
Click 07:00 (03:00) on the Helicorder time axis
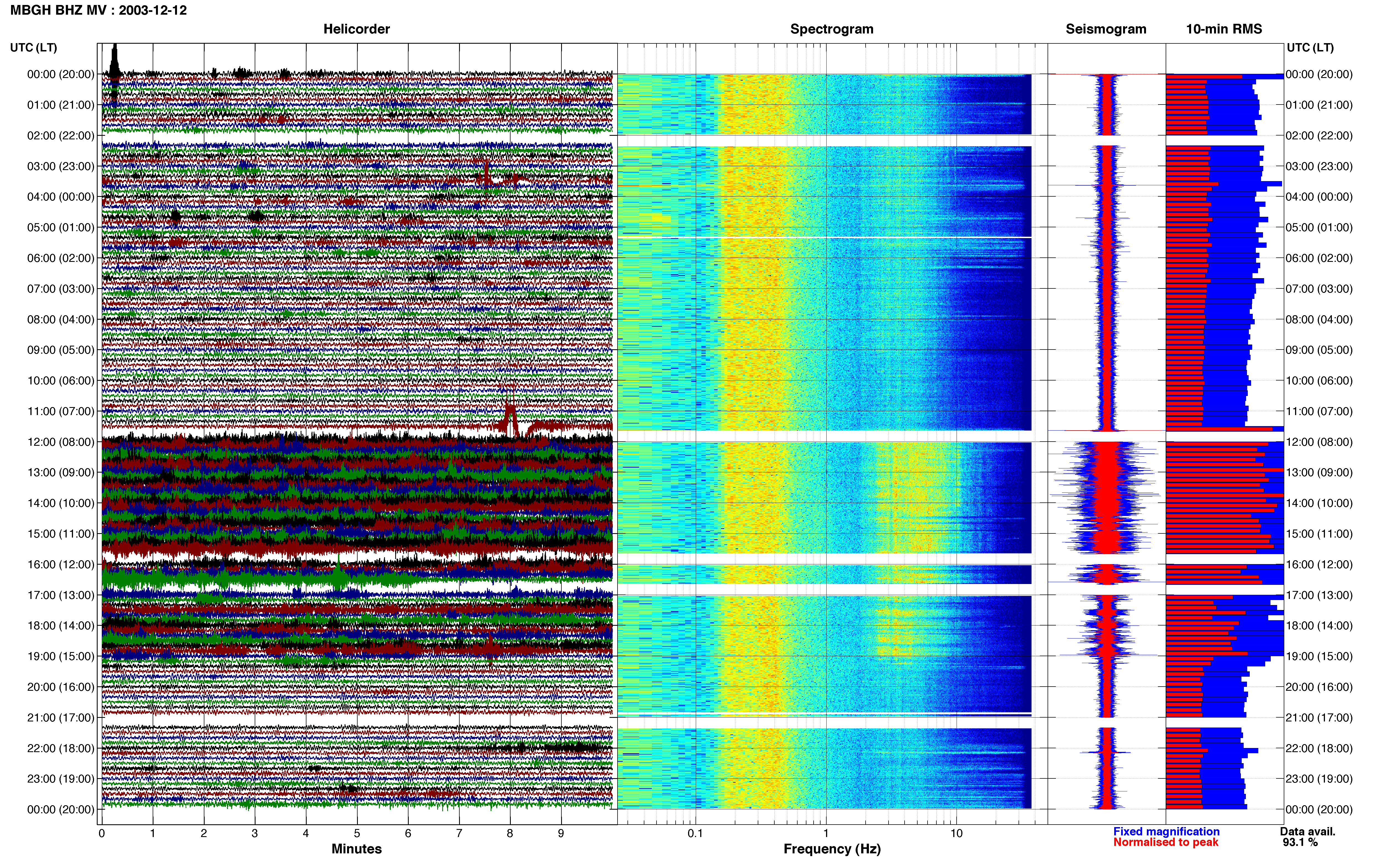60,289
